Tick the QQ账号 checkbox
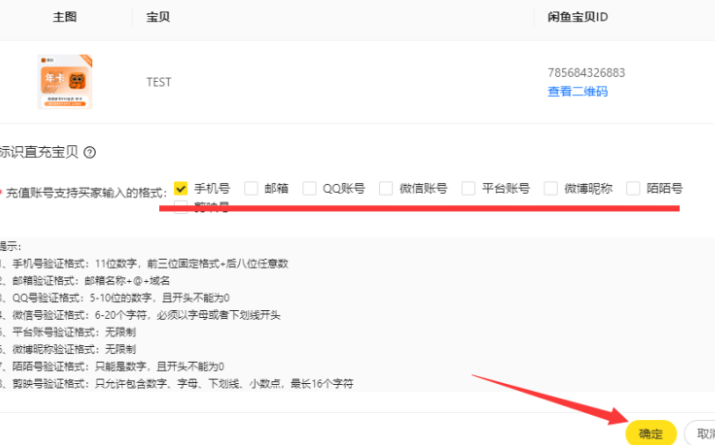715x445 pixels. 310,188
